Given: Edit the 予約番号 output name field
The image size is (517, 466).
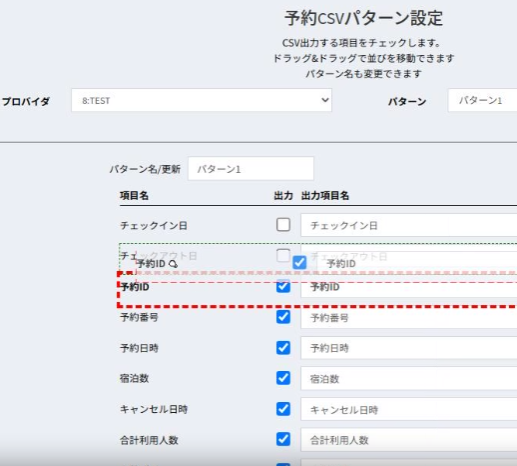Looking at the screenshot, I should (x=409, y=317).
